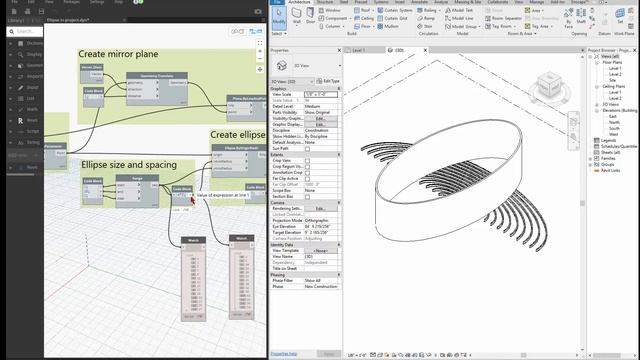
Task: Click the Edit Type button
Action: pyautogui.click(x=328, y=81)
